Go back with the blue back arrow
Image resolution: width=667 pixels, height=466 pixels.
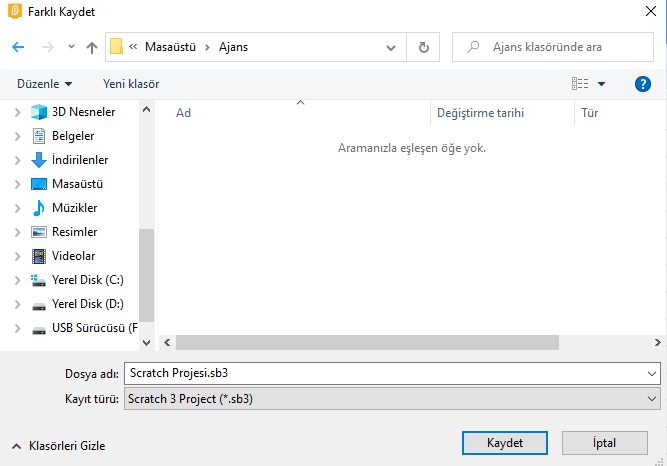(x=18, y=47)
